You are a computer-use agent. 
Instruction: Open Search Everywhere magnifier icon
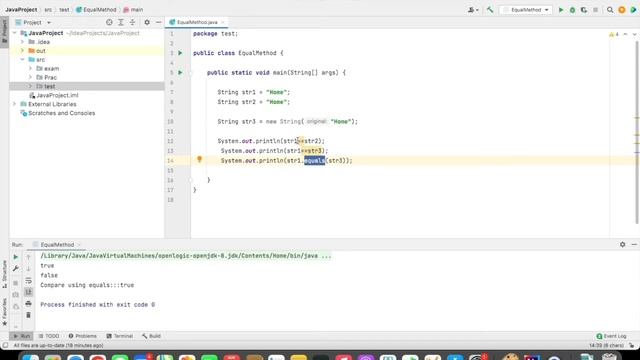click(610, 10)
